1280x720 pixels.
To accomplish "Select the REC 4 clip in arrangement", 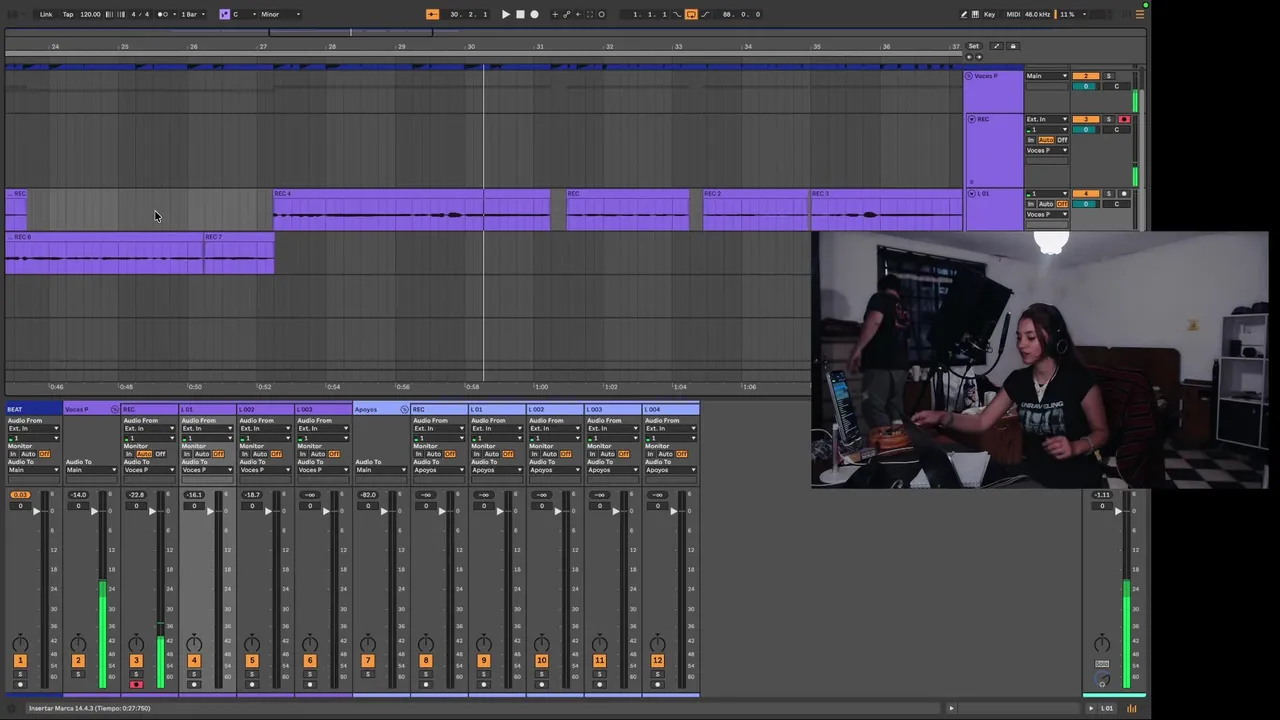I will tap(411, 210).
